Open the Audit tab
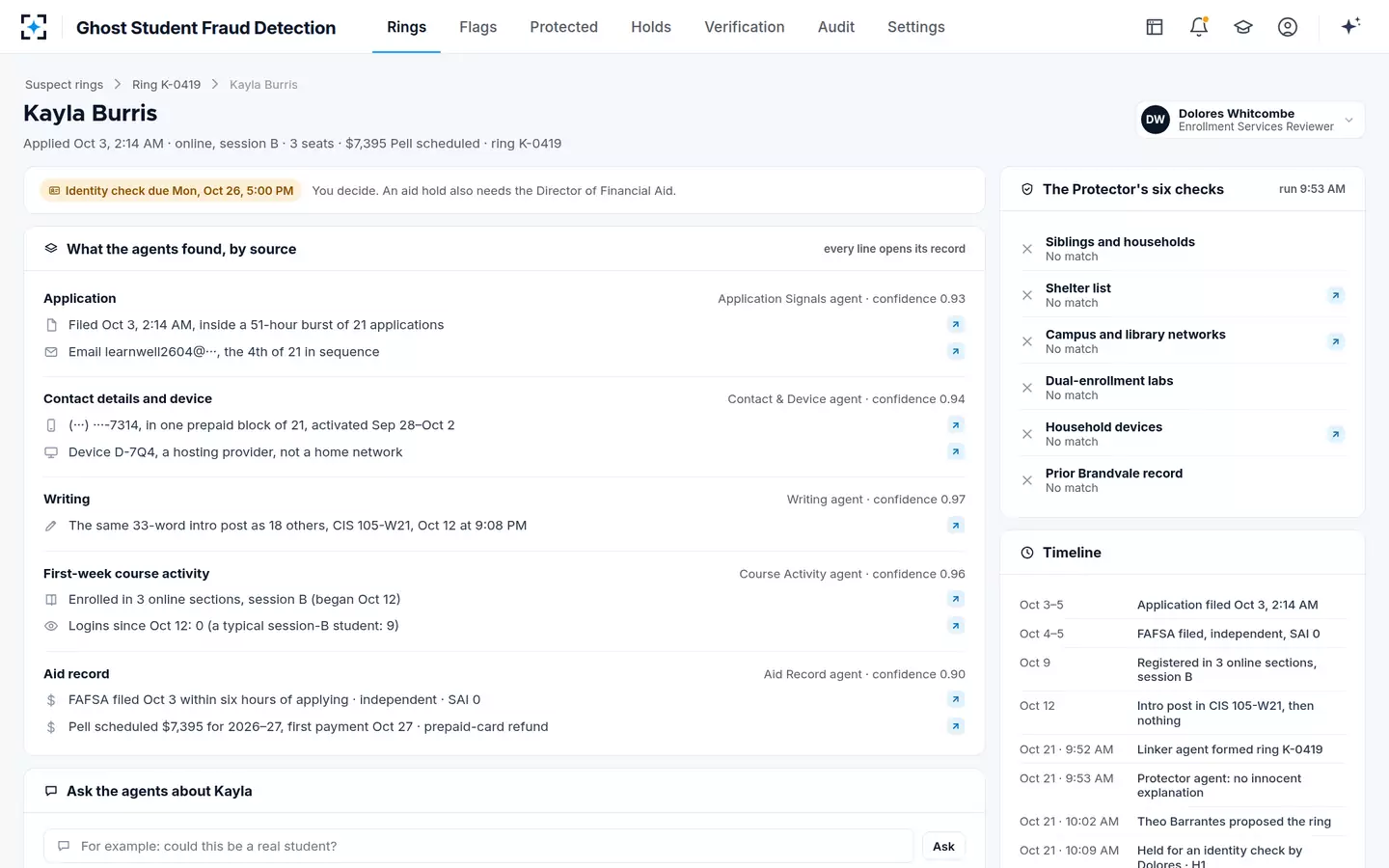Viewport: 1389px width, 868px height. (836, 27)
